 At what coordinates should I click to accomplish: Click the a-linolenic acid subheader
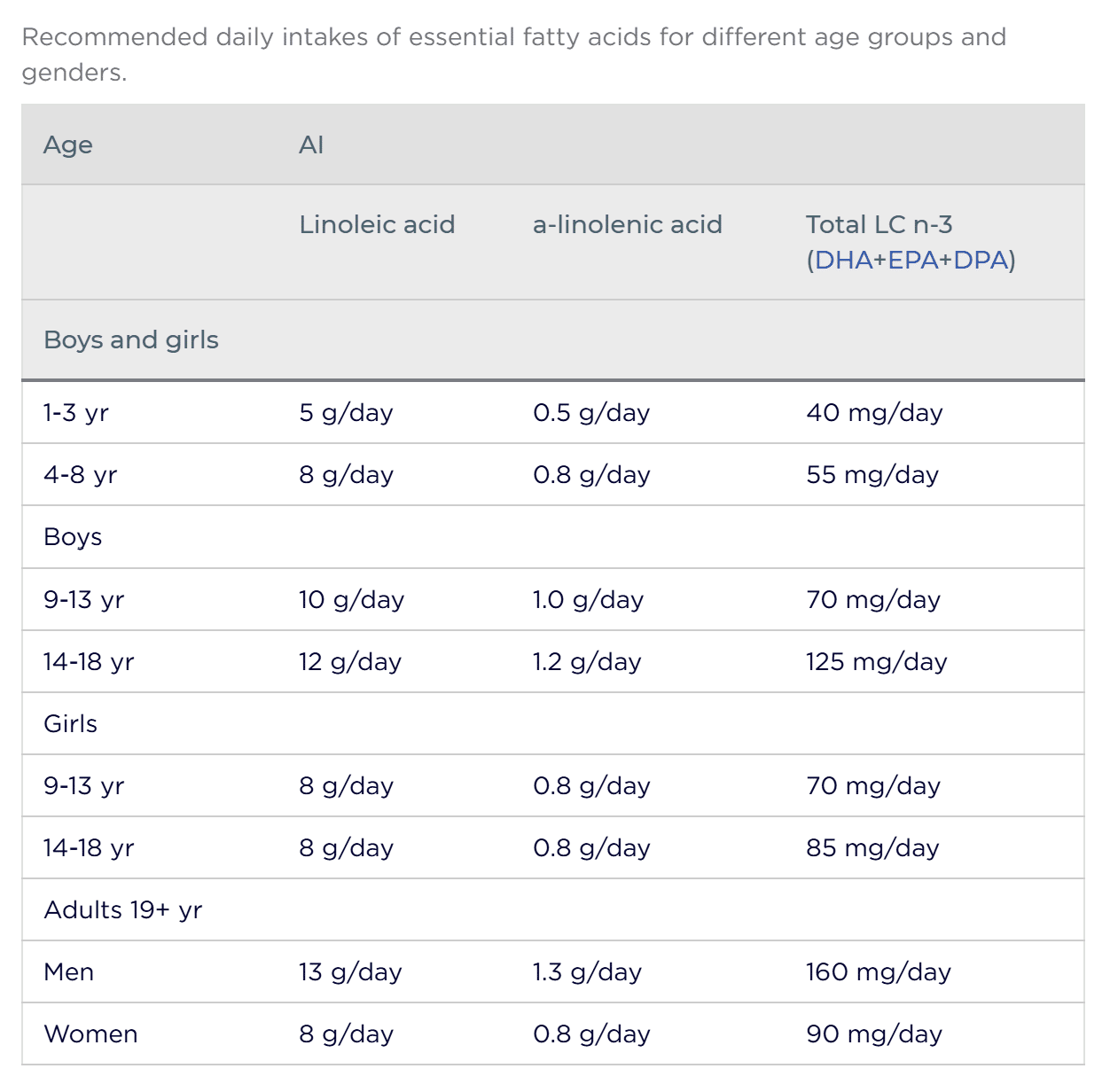627,225
